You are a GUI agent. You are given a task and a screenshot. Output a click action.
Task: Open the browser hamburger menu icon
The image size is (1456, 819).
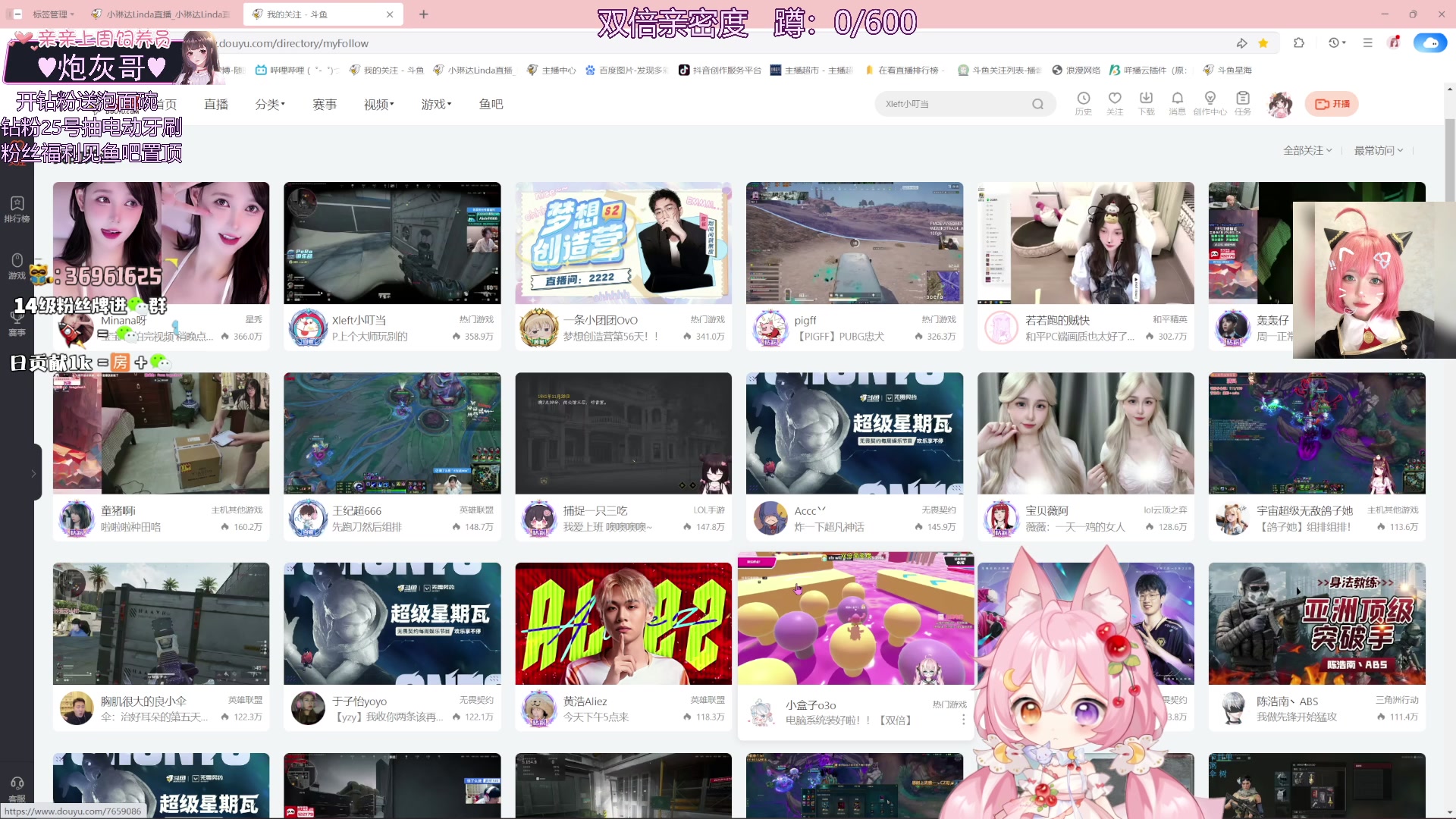click(1367, 43)
